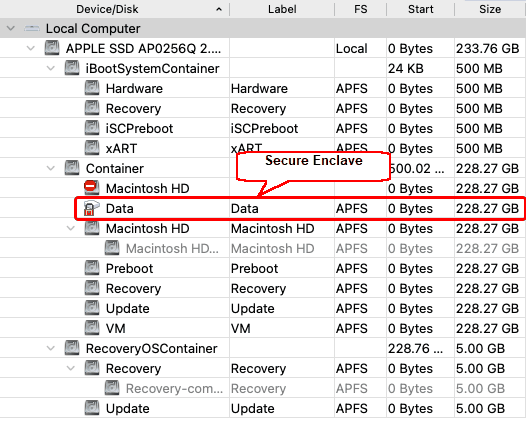The image size is (526, 429).
Task: Select the iBootSystemContainer entry name
Action: pos(153,68)
